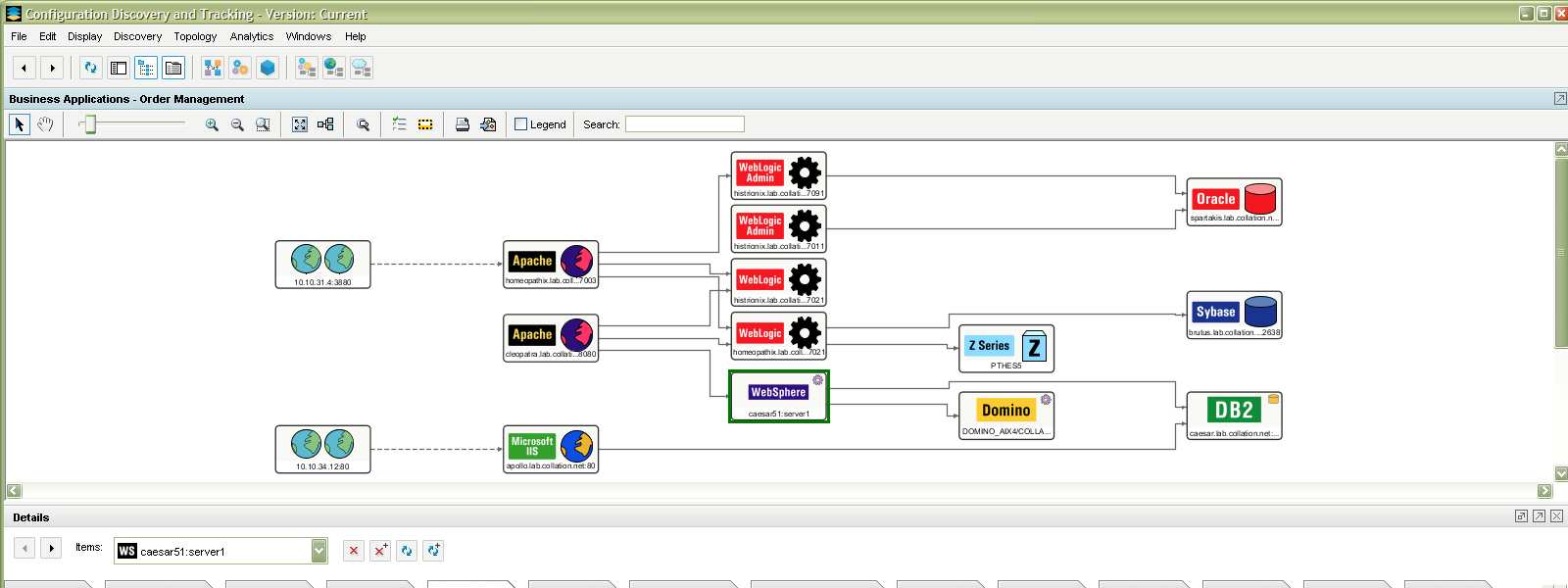
Task: Select the arrow pointer tool
Action: coord(20,124)
